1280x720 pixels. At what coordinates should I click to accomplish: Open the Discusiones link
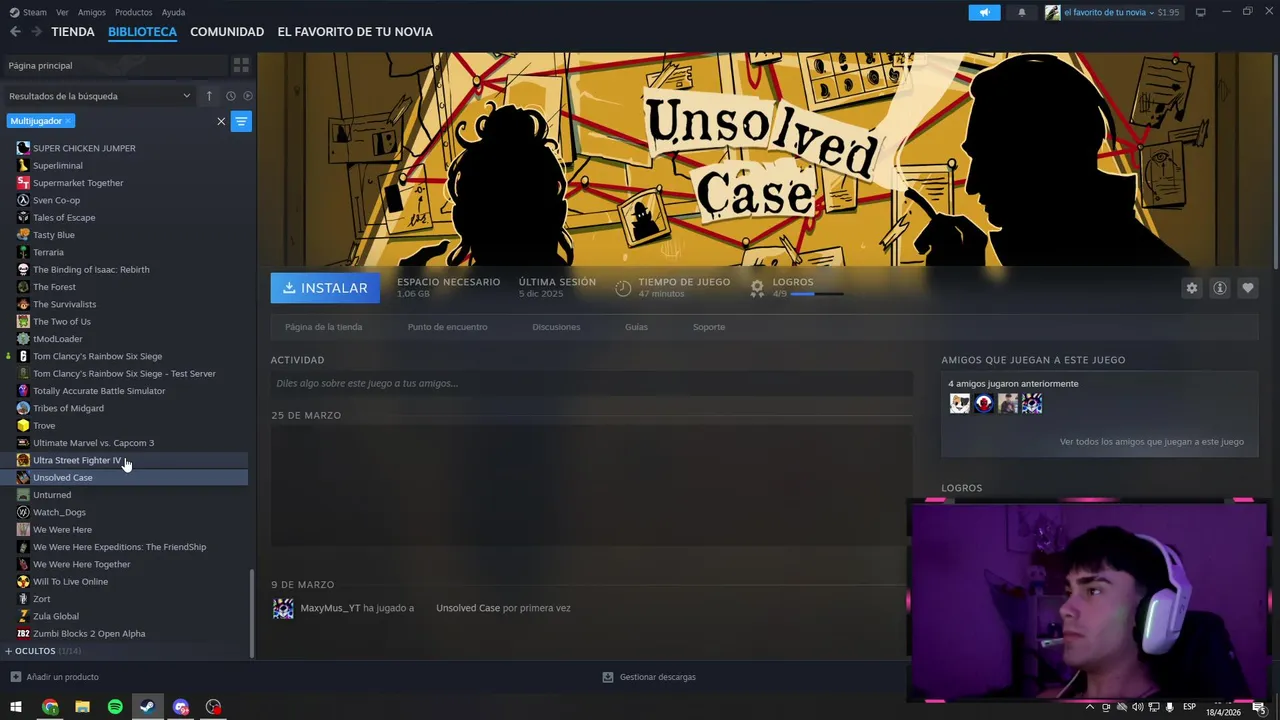click(556, 327)
